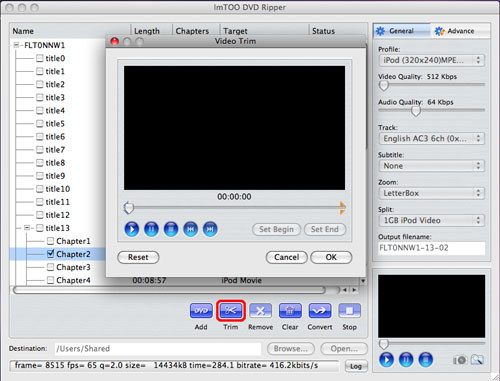This screenshot has height=381, width=500.
Task: Click the Reset button in Video Trim
Action: (x=138, y=257)
